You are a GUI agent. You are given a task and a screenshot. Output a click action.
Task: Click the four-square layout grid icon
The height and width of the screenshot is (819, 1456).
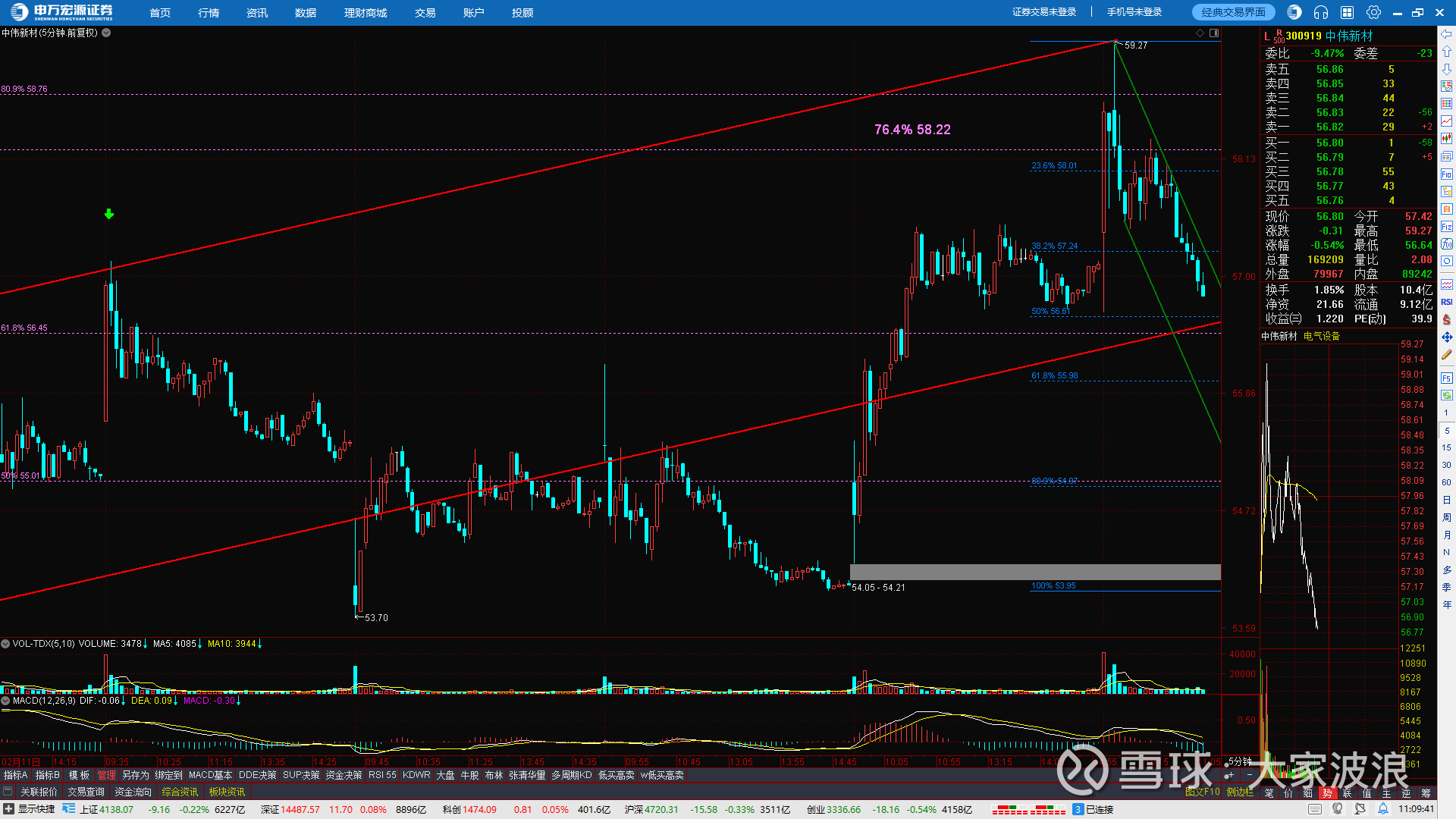pos(1347,12)
